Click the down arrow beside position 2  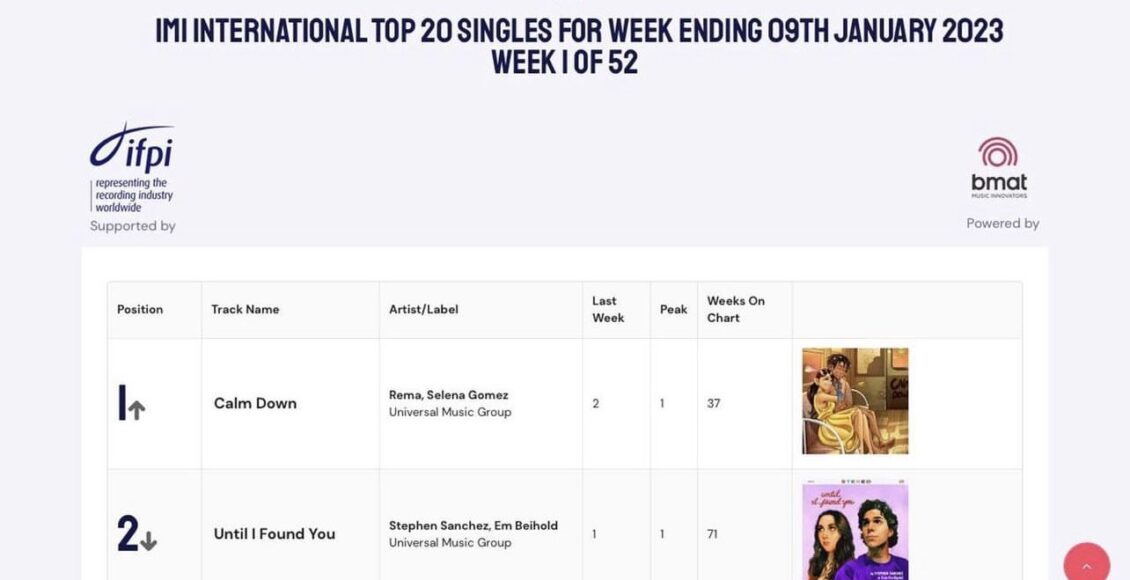148,542
